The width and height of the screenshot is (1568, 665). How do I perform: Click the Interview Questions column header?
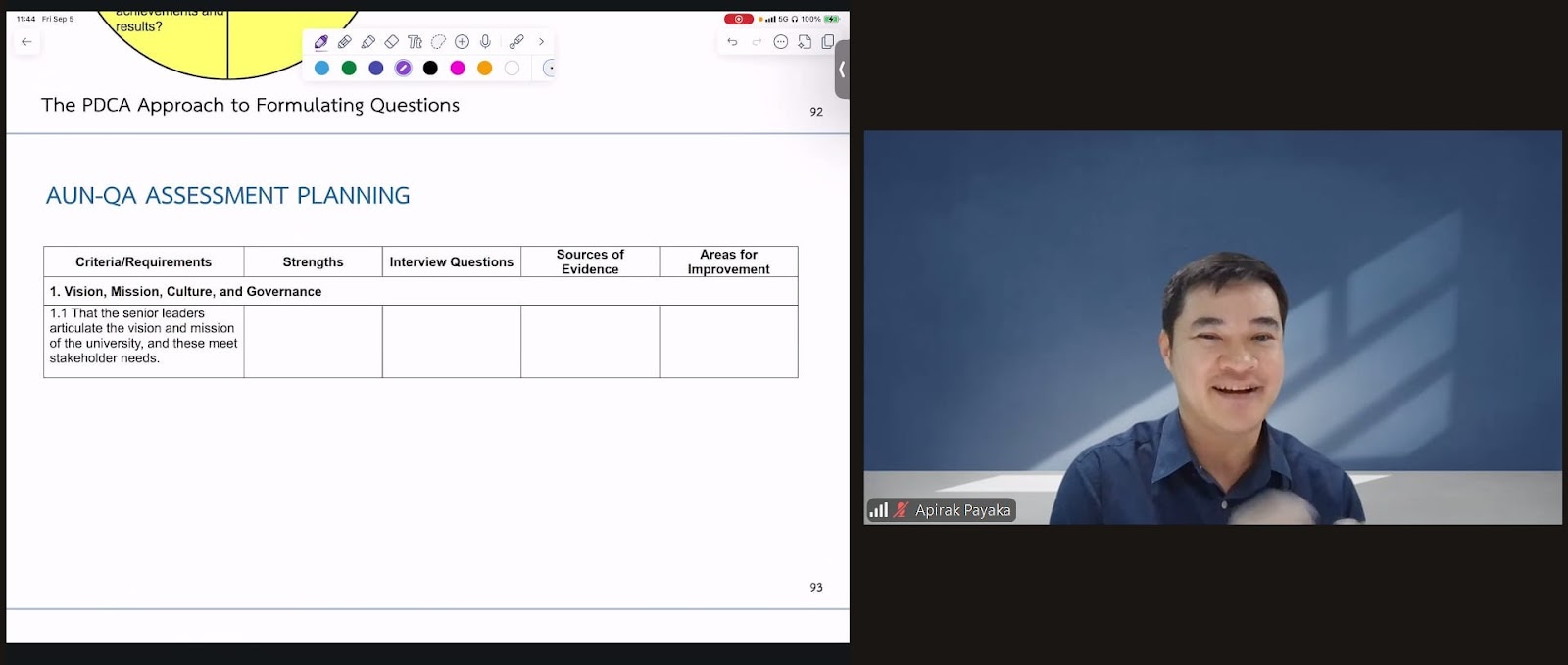(x=452, y=261)
